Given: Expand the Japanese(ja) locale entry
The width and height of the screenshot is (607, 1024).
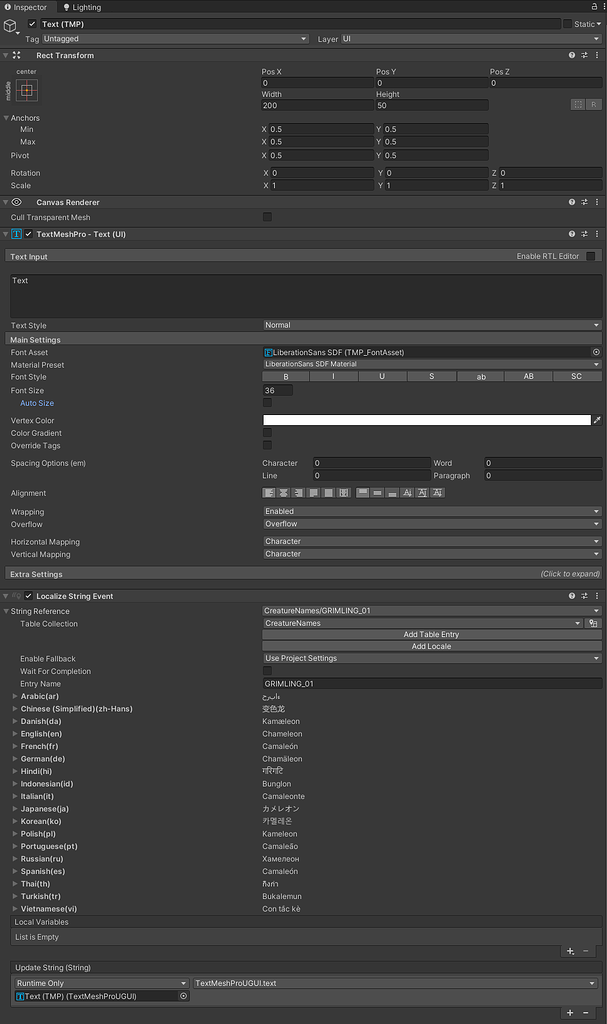Looking at the screenshot, I should (15, 809).
